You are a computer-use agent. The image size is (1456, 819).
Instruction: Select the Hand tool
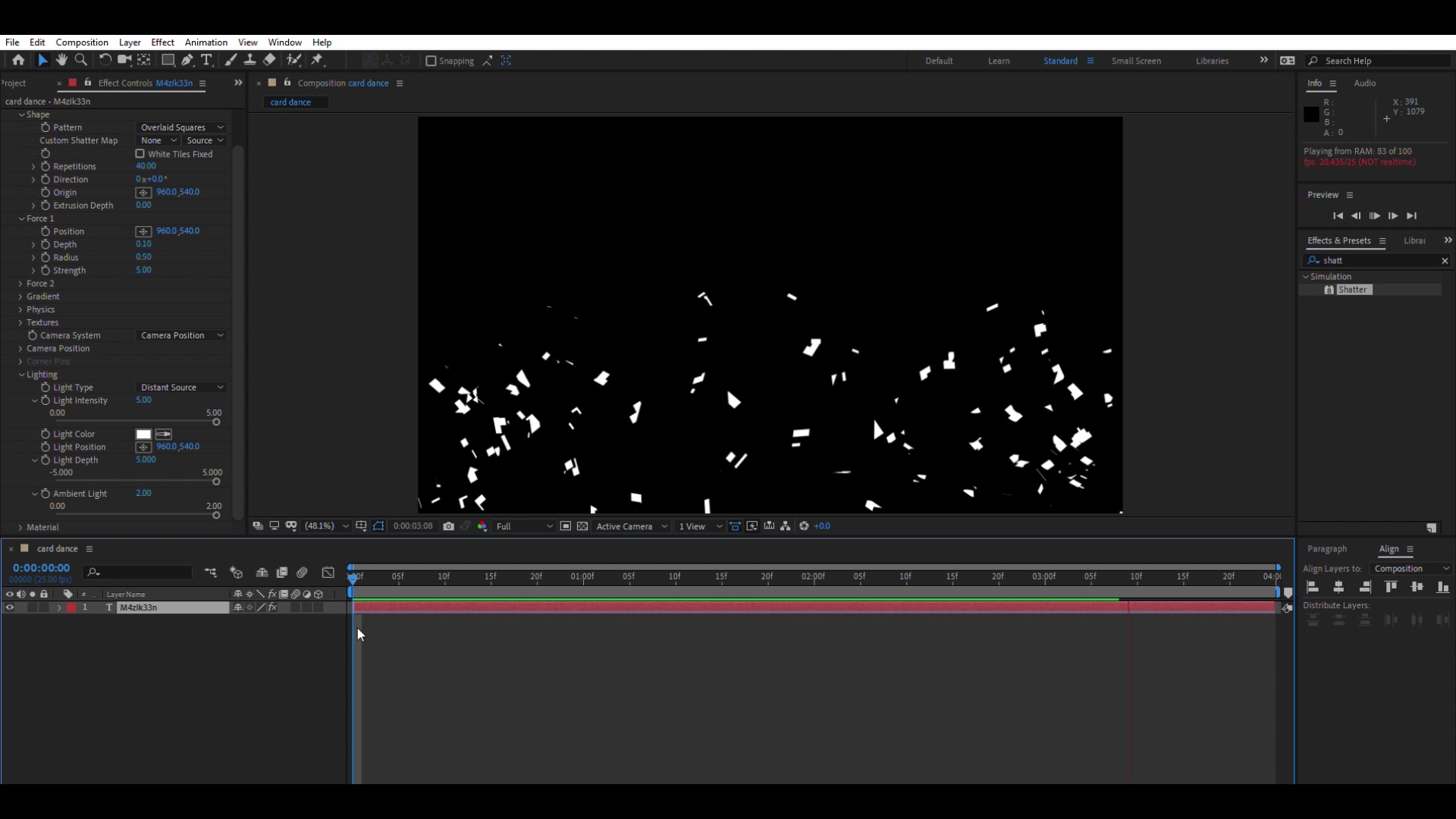tap(61, 60)
